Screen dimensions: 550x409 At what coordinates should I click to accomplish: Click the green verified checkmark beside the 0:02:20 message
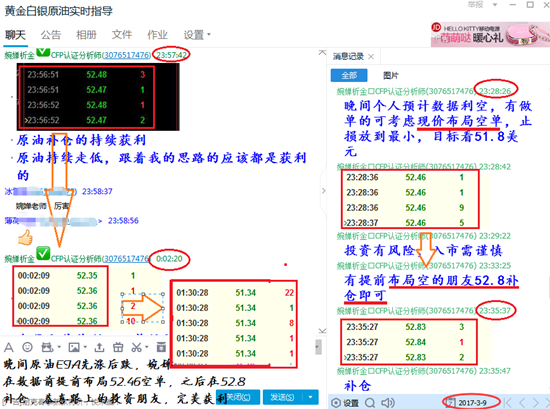click(x=43, y=253)
